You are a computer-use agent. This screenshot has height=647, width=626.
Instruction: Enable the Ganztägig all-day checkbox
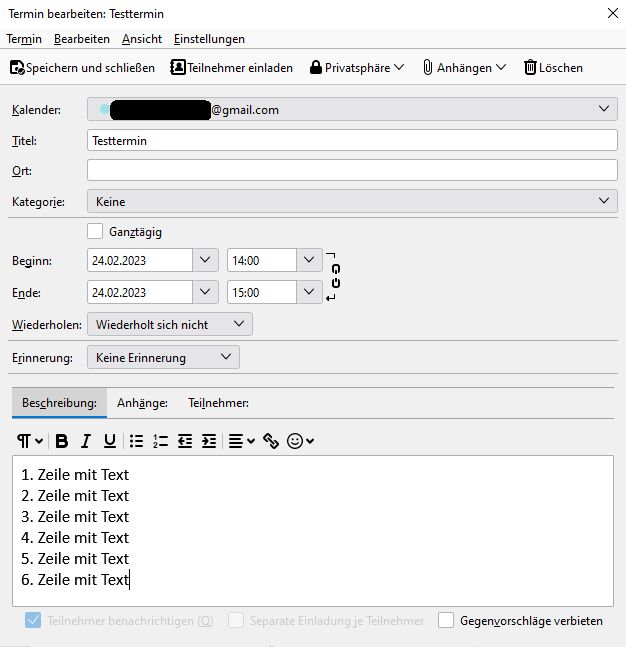pyautogui.click(x=95, y=231)
